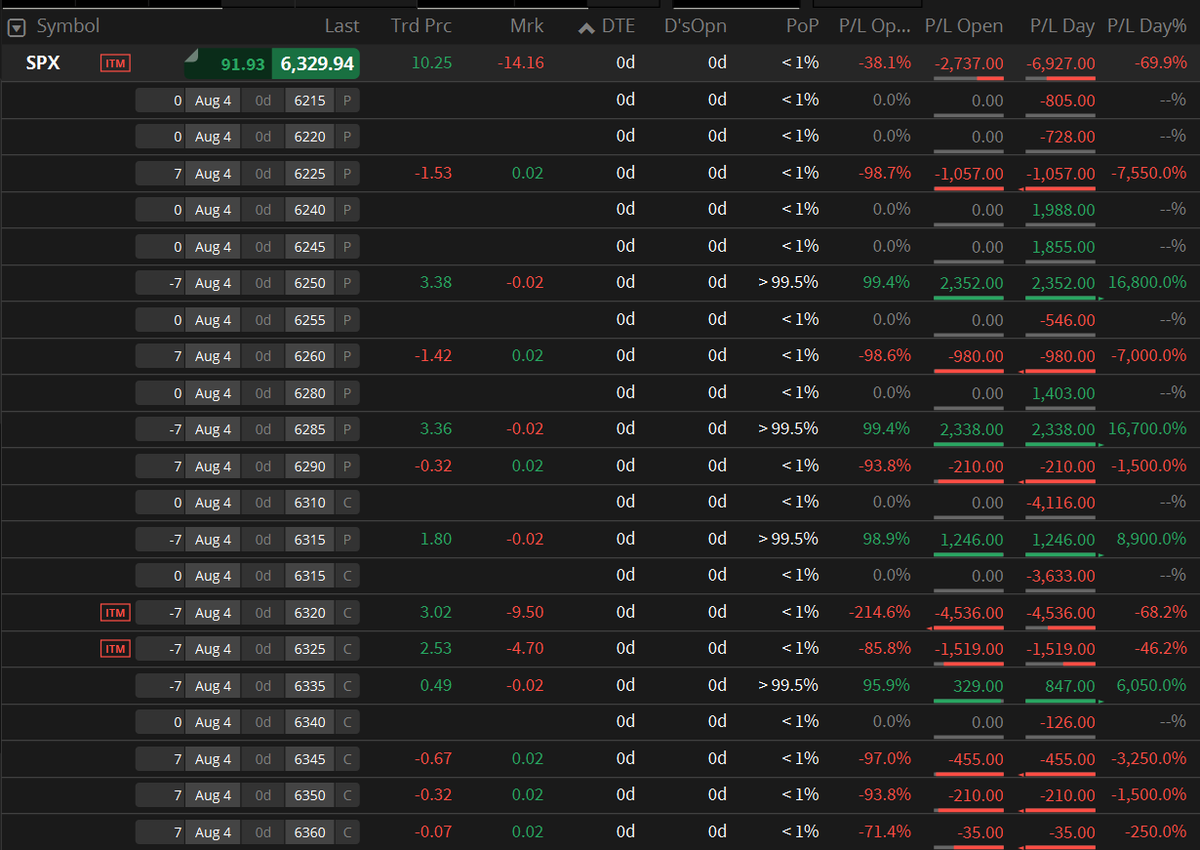Click P/L Day -3,633.00 on the 6315 call row

click(1061, 576)
